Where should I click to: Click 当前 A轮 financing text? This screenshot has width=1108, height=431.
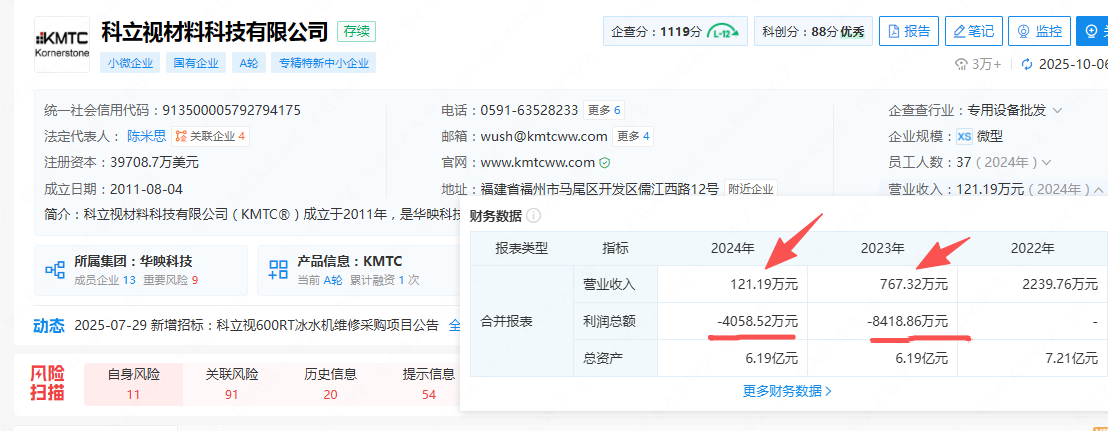[320, 280]
